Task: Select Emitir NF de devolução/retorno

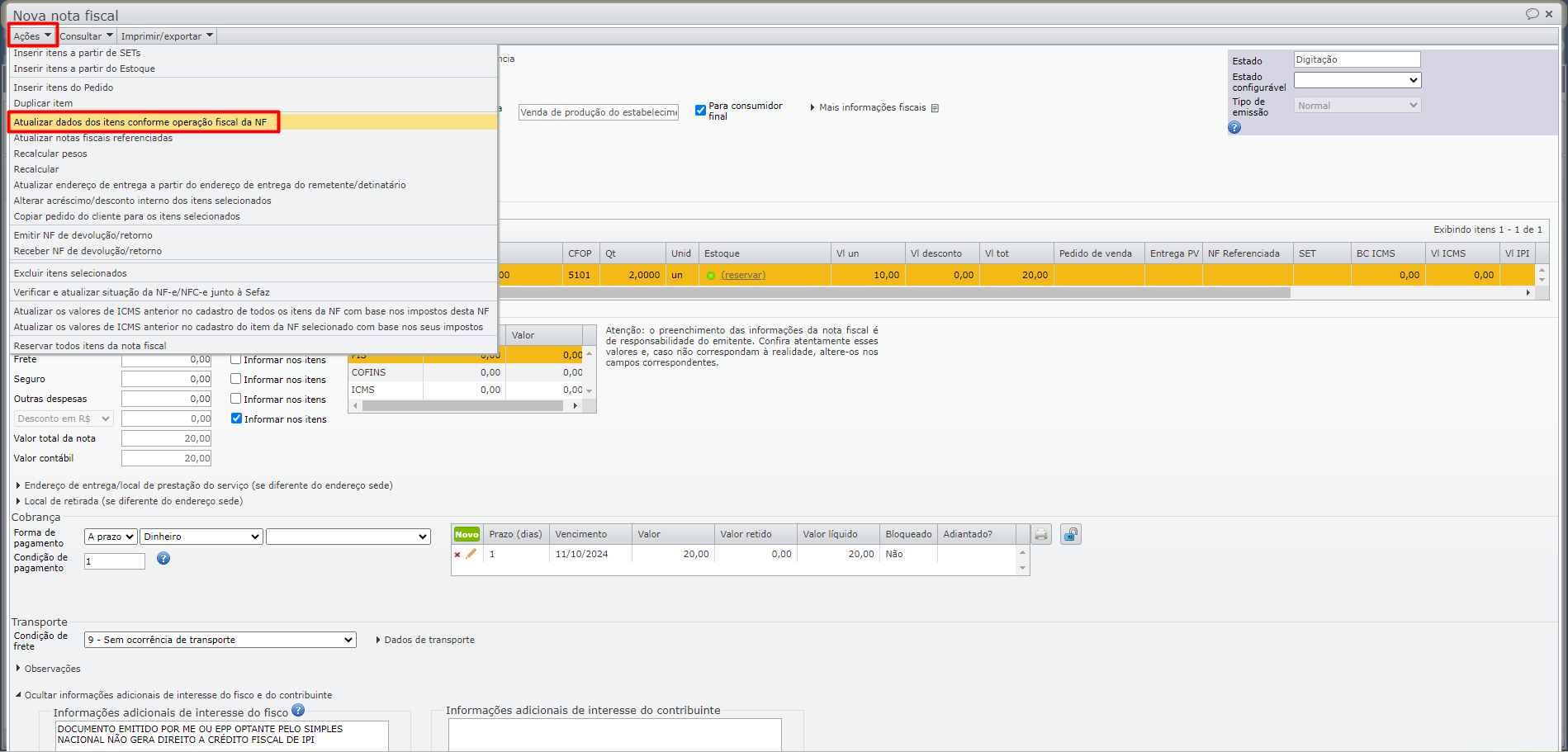Action: 253,235
